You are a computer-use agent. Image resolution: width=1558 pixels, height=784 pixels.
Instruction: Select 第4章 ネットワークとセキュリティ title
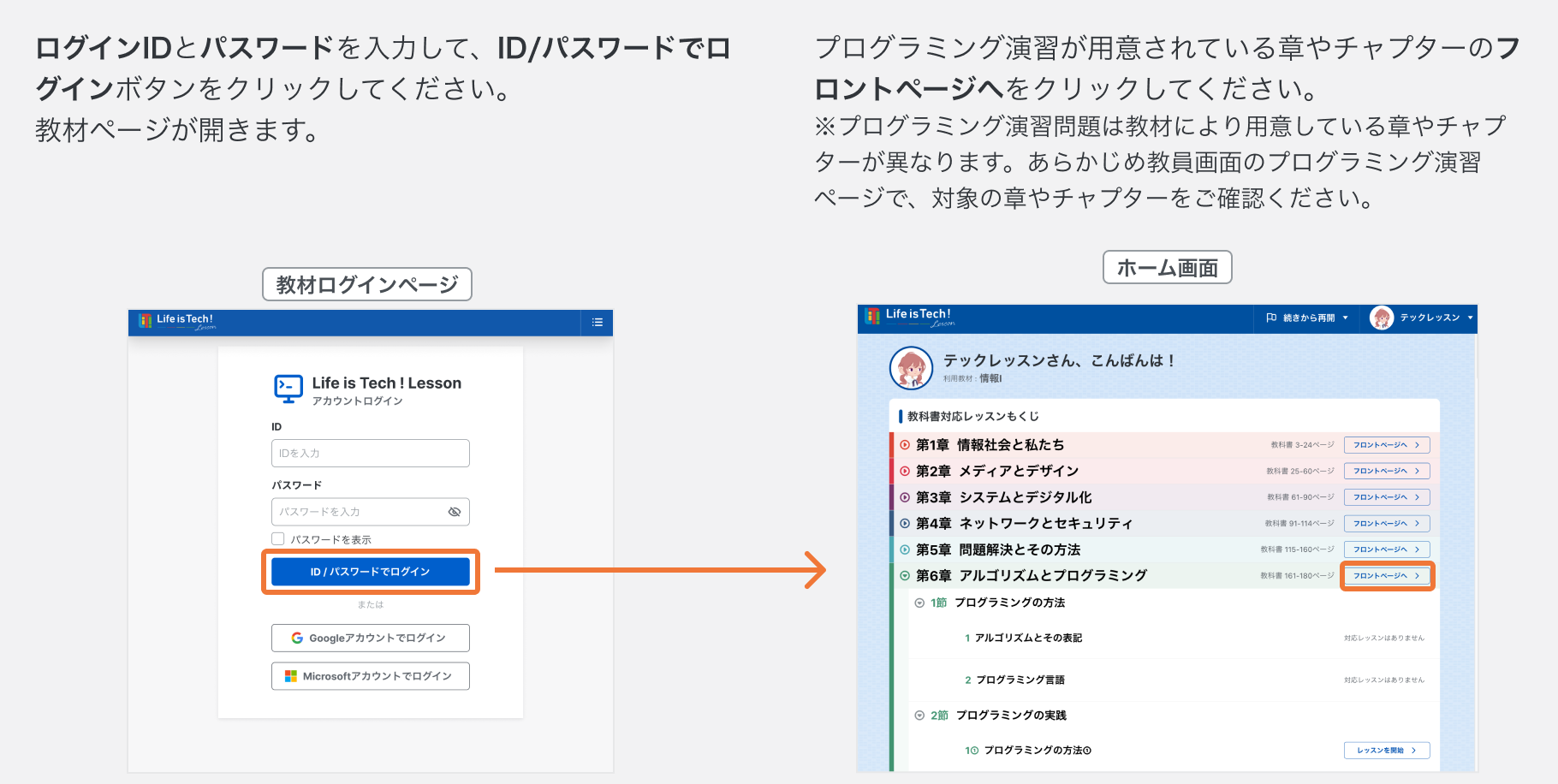[x=1025, y=523]
